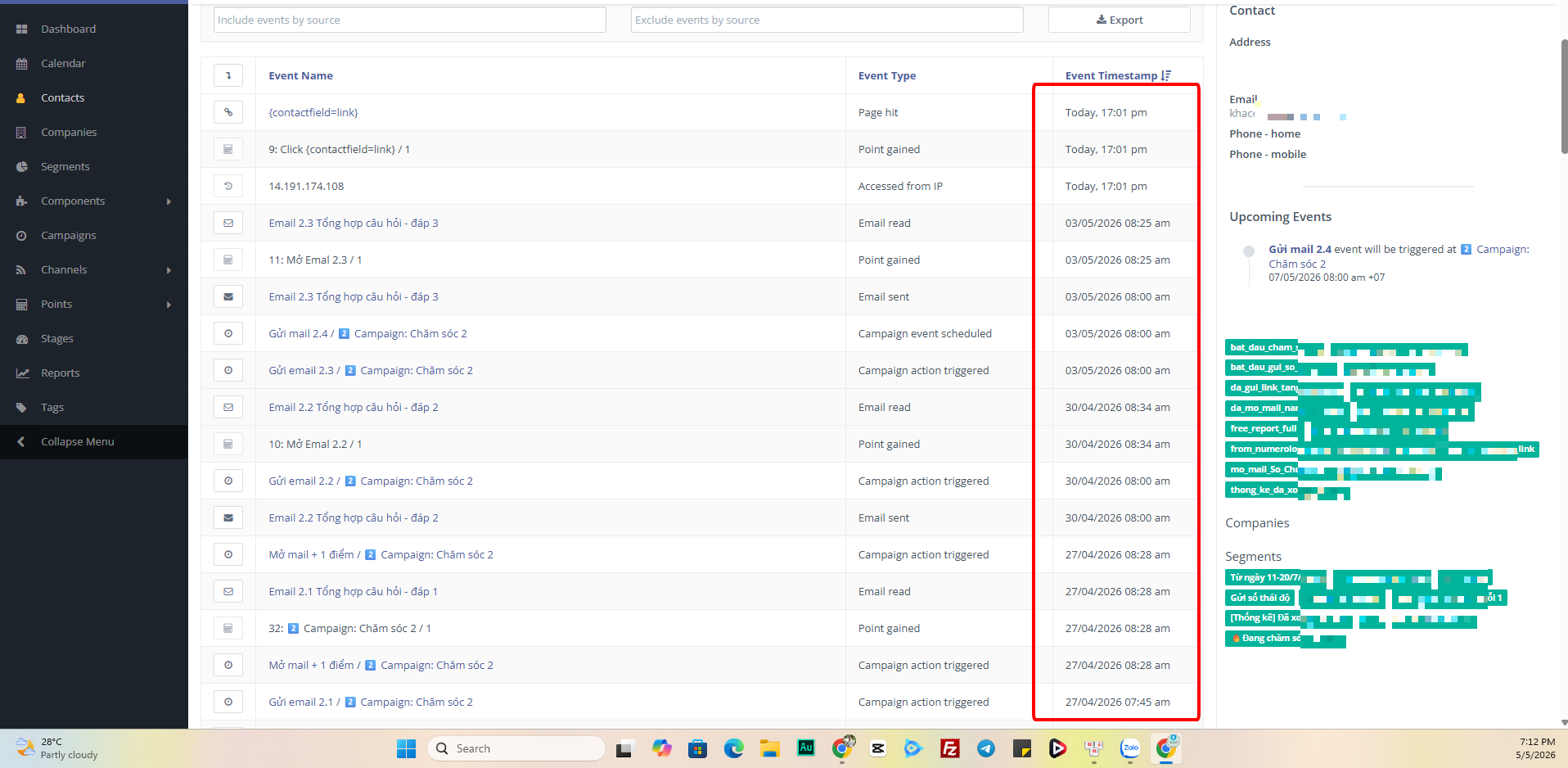Click clock icon on 'Gửi mail 2.4' row
Viewport: 1568px width, 768px height.
click(228, 333)
